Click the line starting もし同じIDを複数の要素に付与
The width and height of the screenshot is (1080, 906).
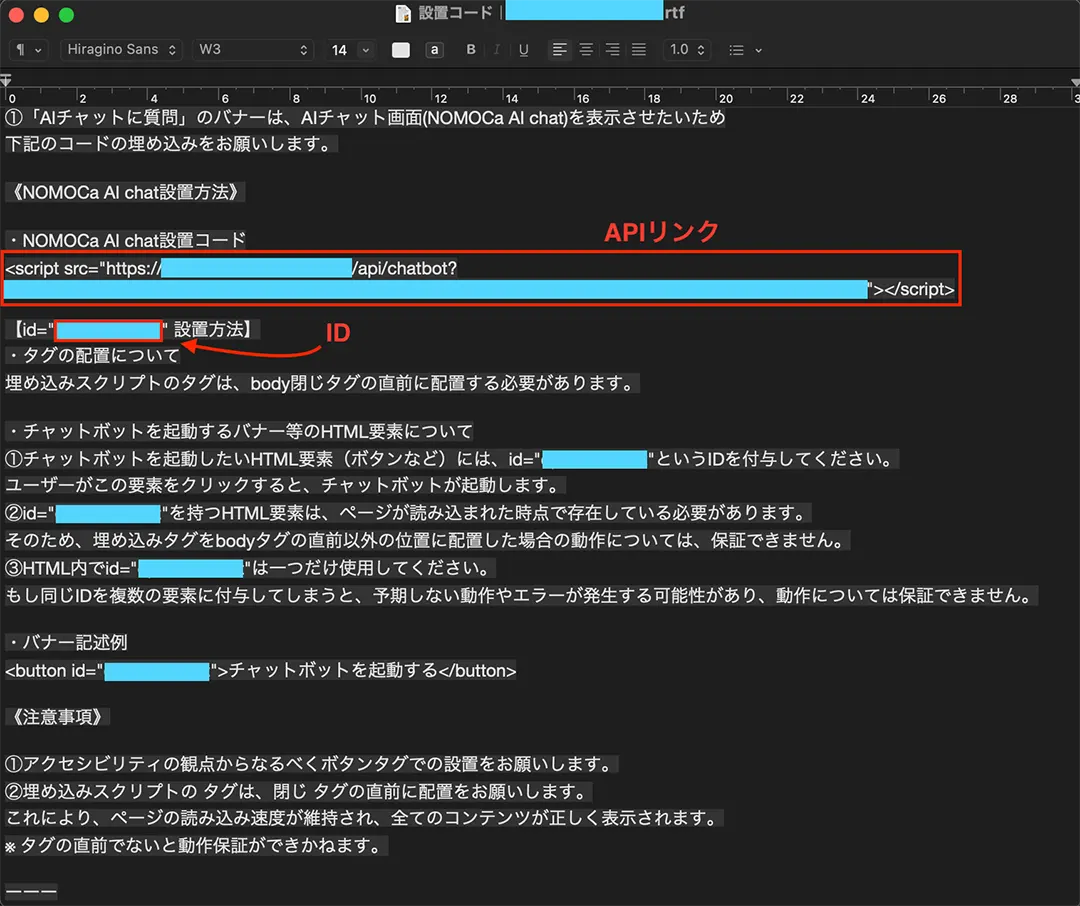pyautogui.click(x=521, y=595)
